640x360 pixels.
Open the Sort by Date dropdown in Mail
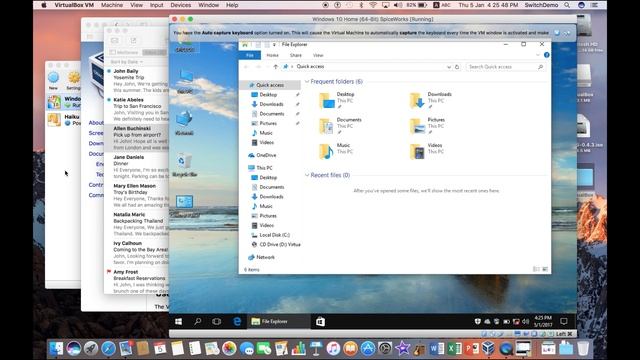click(x=126, y=62)
